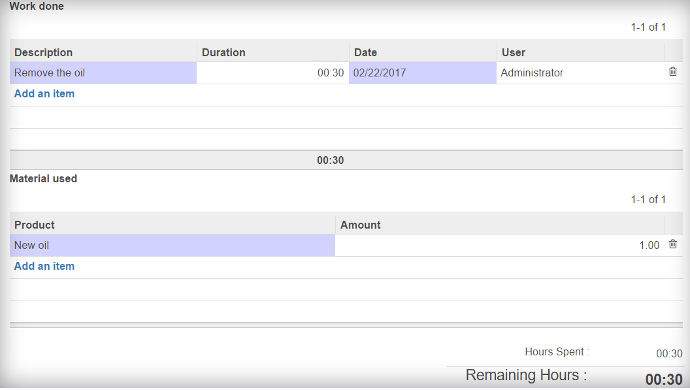Edit the New oil product cell
This screenshot has height=390, width=690.
pos(172,245)
